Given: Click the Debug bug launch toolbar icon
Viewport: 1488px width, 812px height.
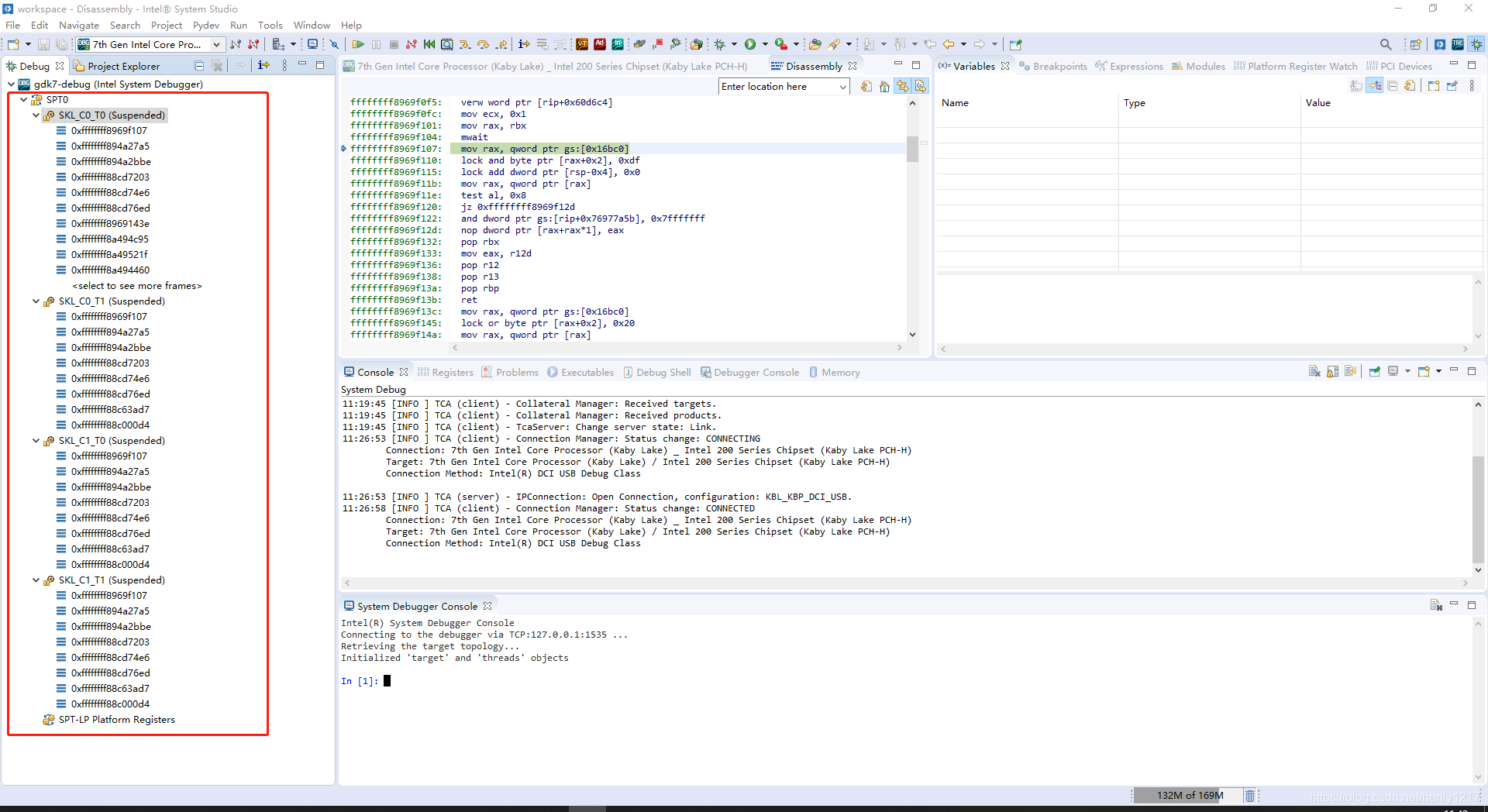Looking at the screenshot, I should click(x=720, y=44).
